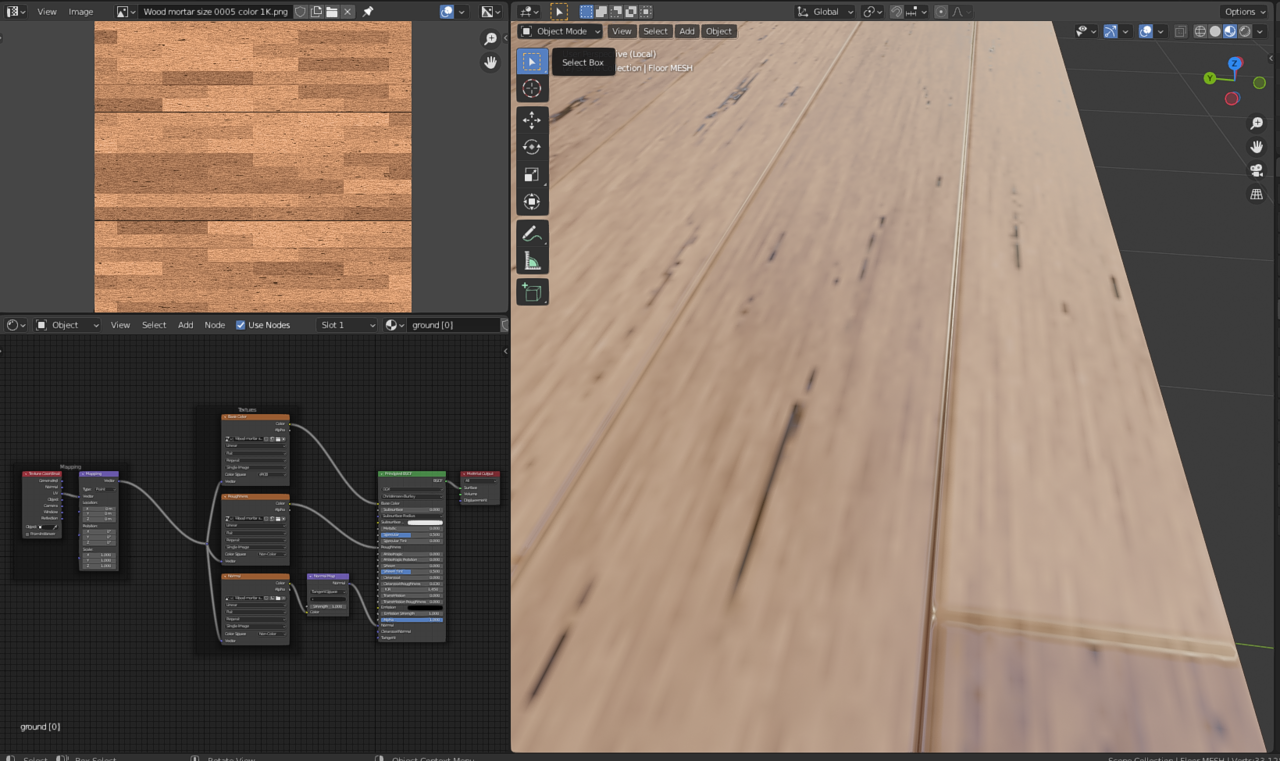Viewport: 1280px width, 761px height.
Task: Pick the Measure tool
Action: click(x=532, y=261)
